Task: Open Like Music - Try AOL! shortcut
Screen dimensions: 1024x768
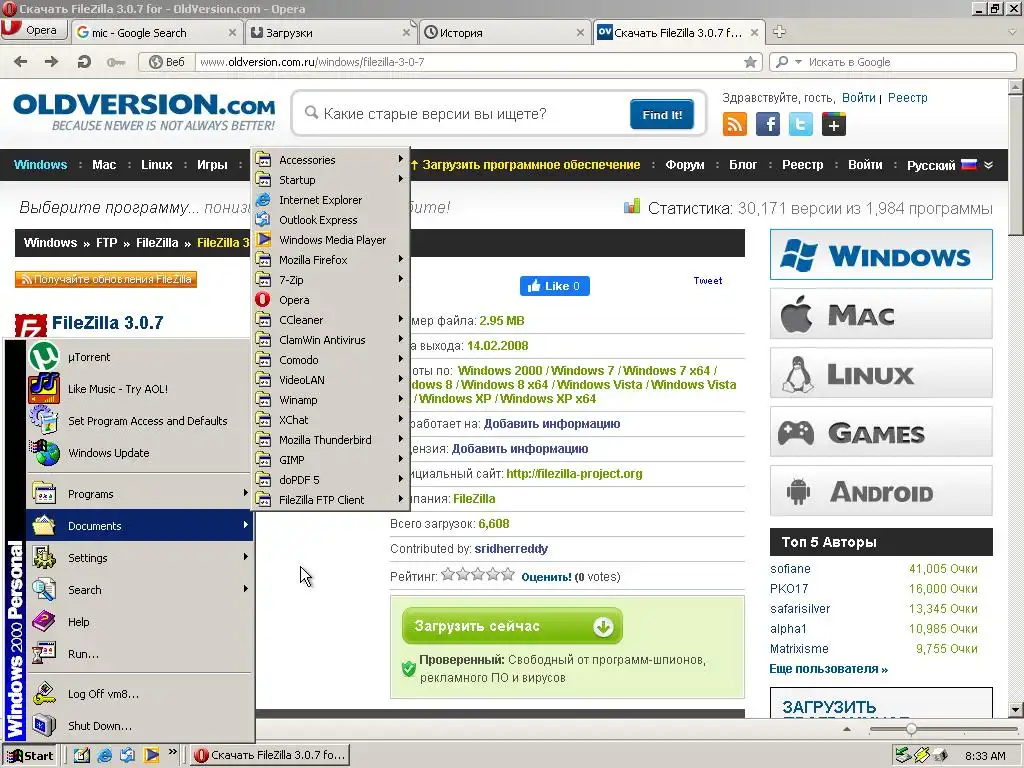Action: pos(140,389)
